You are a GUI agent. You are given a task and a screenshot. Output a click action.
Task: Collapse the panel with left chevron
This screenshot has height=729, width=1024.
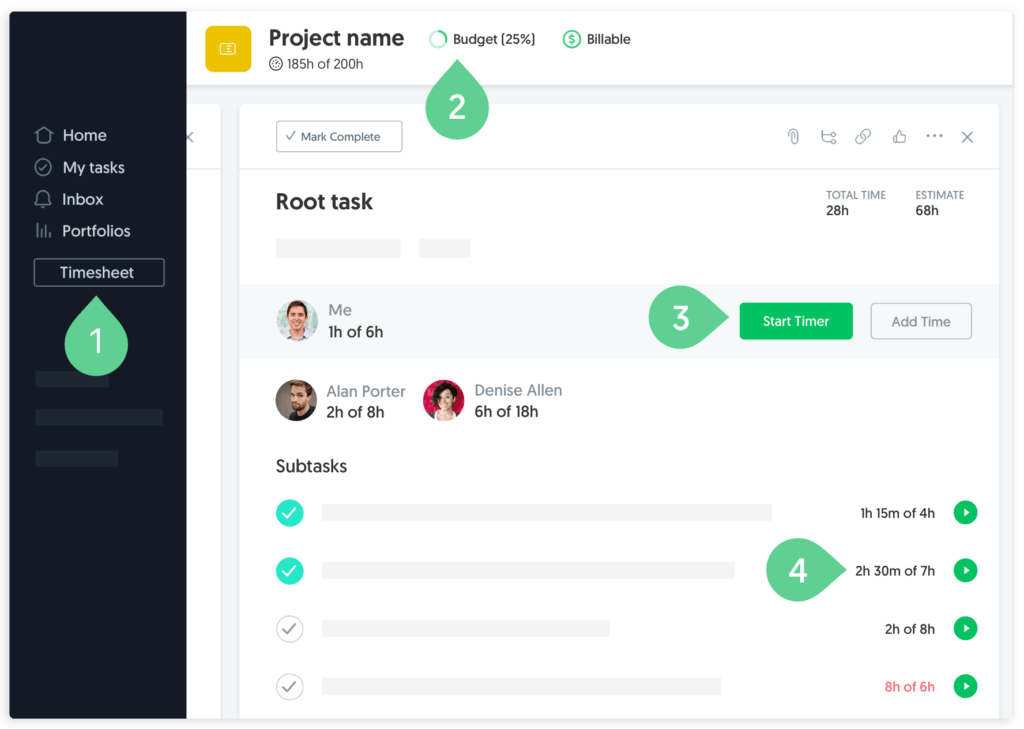point(190,137)
